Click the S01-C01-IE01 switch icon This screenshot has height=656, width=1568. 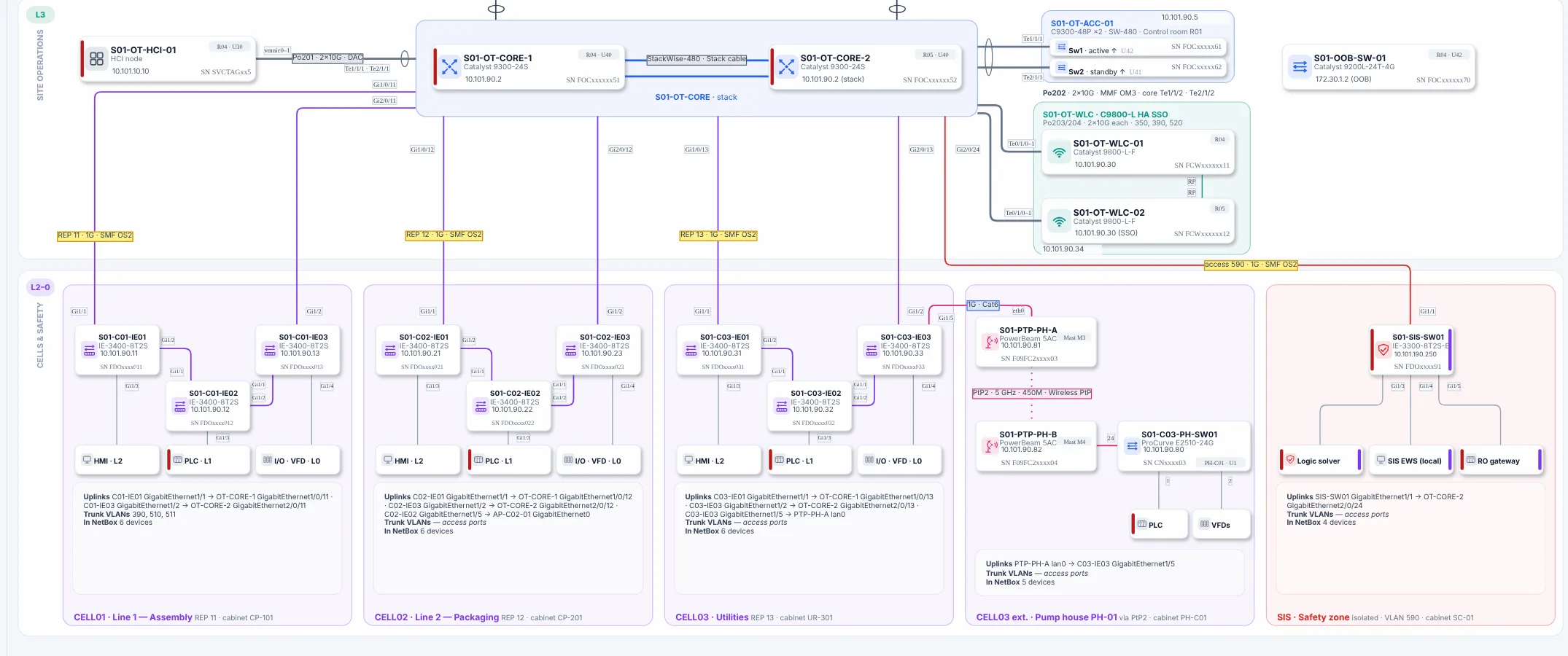[x=89, y=351]
